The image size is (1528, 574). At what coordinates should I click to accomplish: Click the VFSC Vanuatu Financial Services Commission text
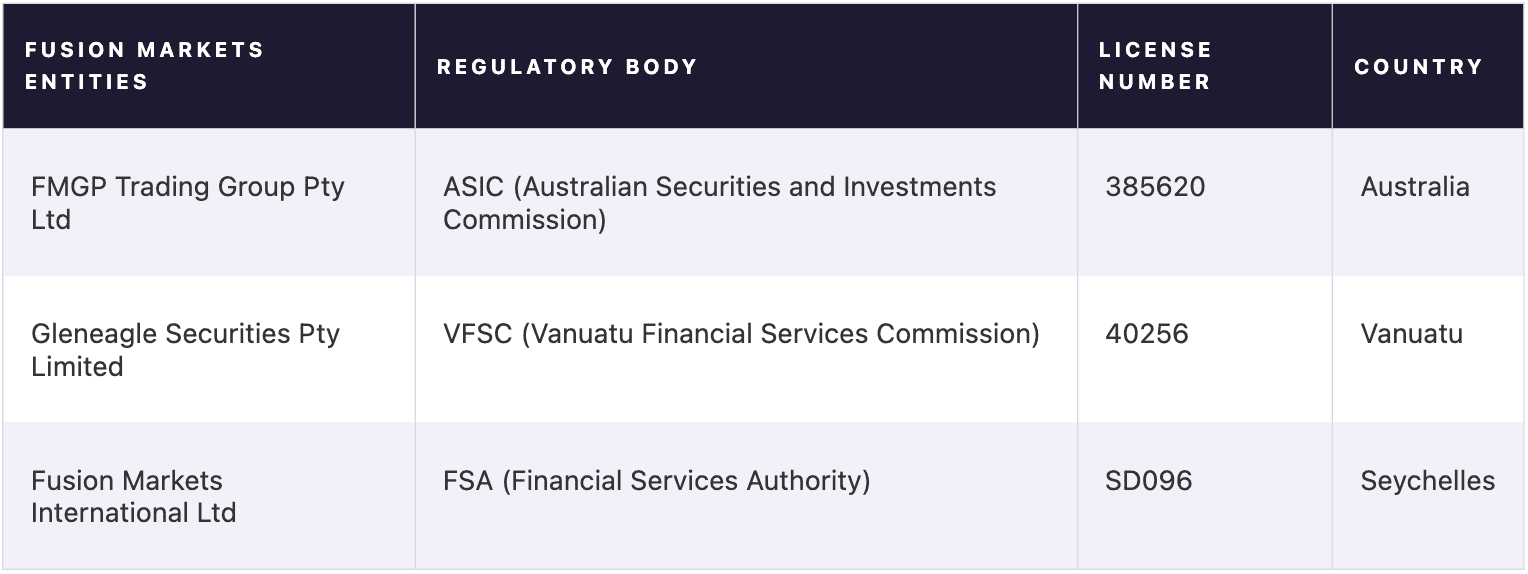(741, 334)
